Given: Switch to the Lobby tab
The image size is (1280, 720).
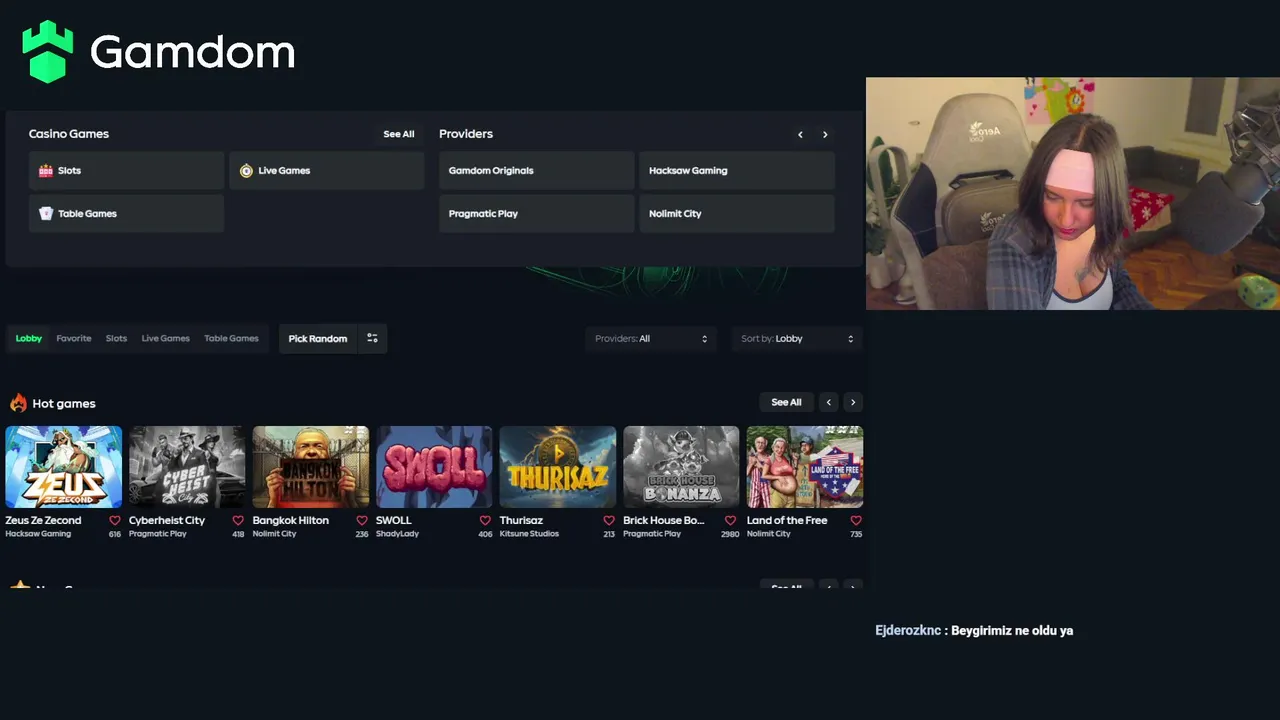Looking at the screenshot, I should (x=29, y=339).
